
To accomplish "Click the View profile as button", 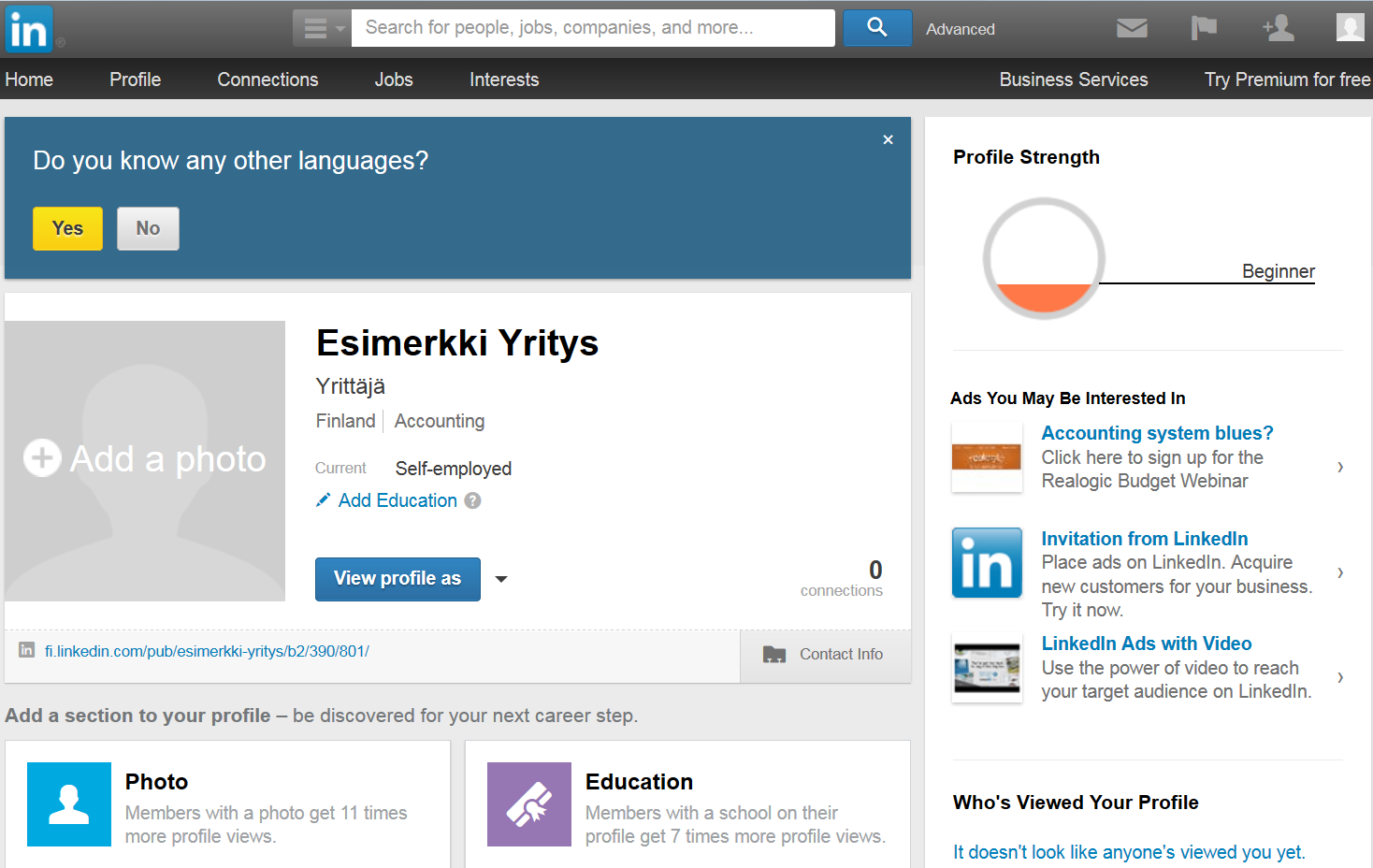I will (x=397, y=579).
